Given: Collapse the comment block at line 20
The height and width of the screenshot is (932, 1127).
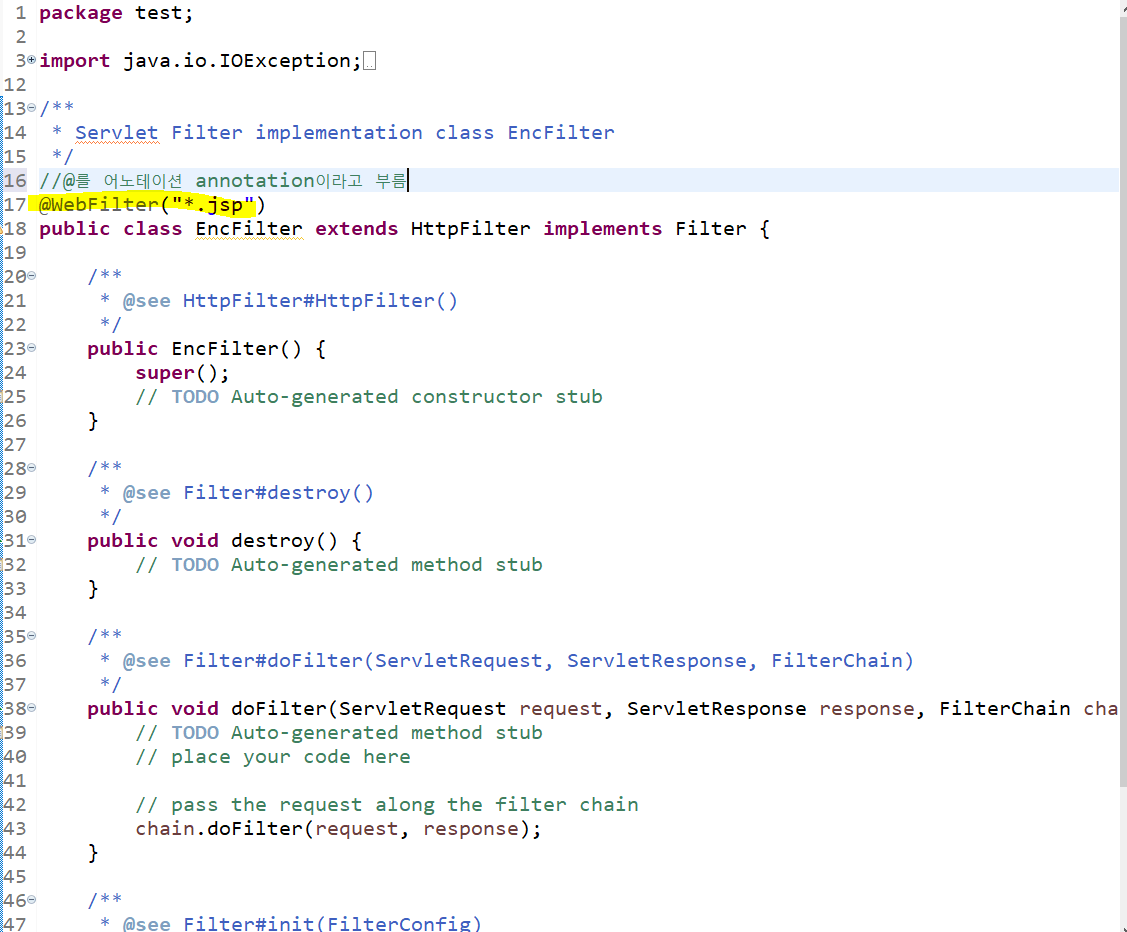Looking at the screenshot, I should point(32,277).
